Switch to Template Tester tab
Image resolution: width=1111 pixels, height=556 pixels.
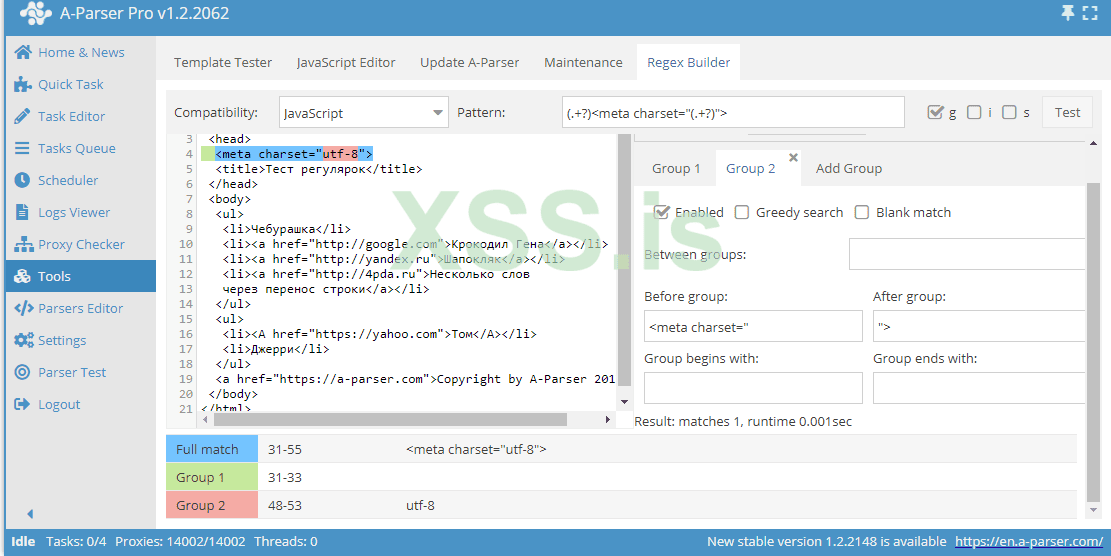pos(223,62)
